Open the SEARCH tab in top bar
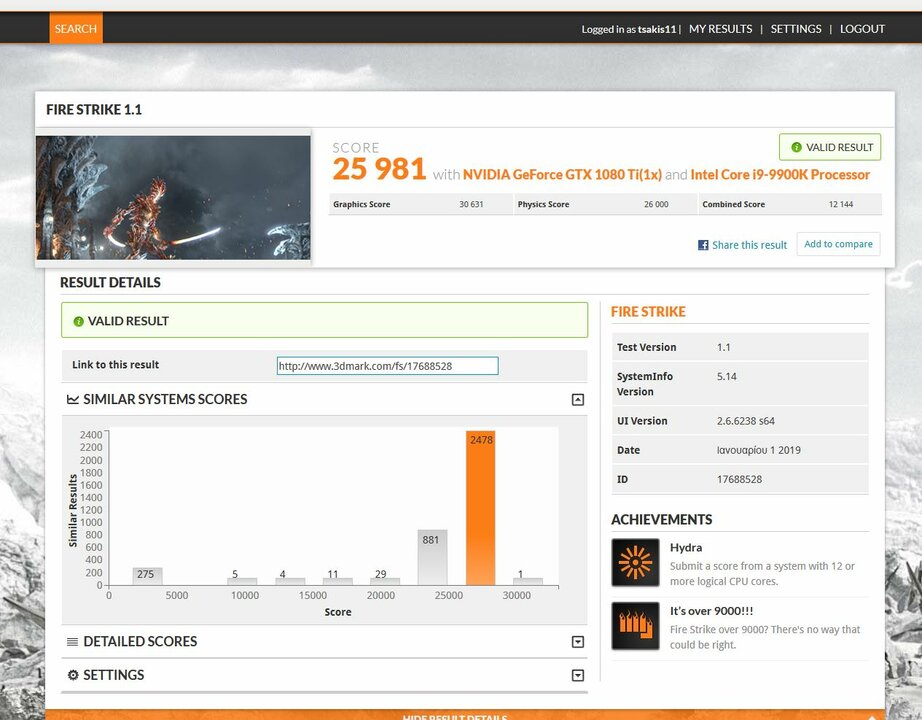Image resolution: width=922 pixels, height=720 pixels. pyautogui.click(x=76, y=28)
